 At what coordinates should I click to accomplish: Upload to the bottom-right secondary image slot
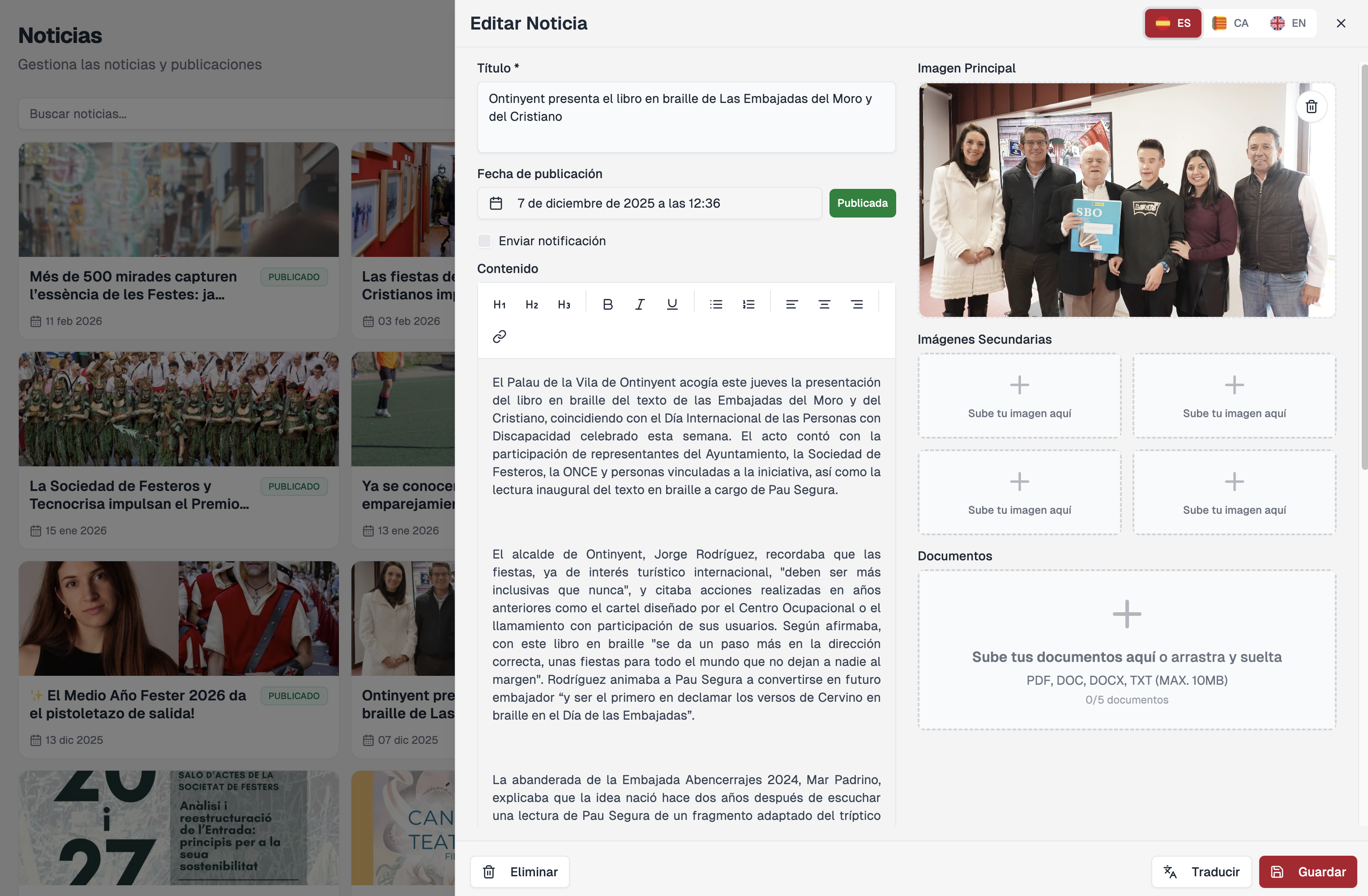[x=1234, y=493]
